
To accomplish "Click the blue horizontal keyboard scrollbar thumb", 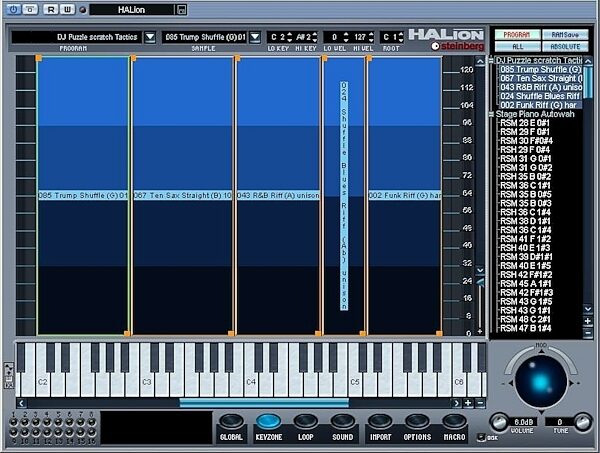I will [264, 403].
